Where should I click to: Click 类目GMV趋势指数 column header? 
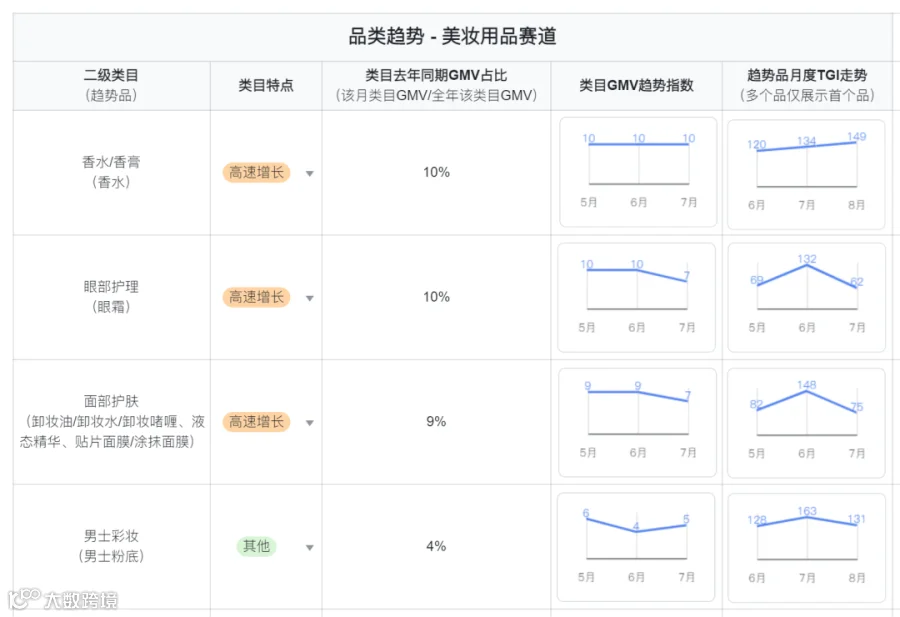click(x=637, y=86)
